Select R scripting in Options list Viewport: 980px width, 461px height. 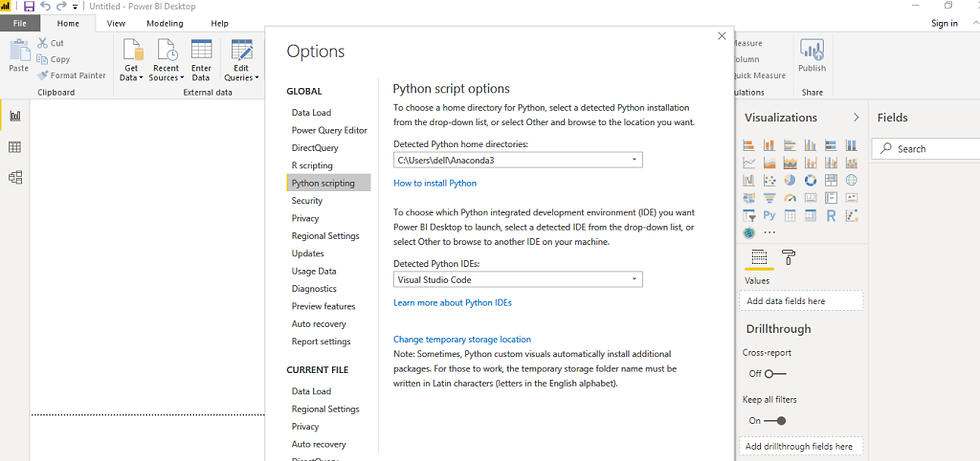[312, 166]
